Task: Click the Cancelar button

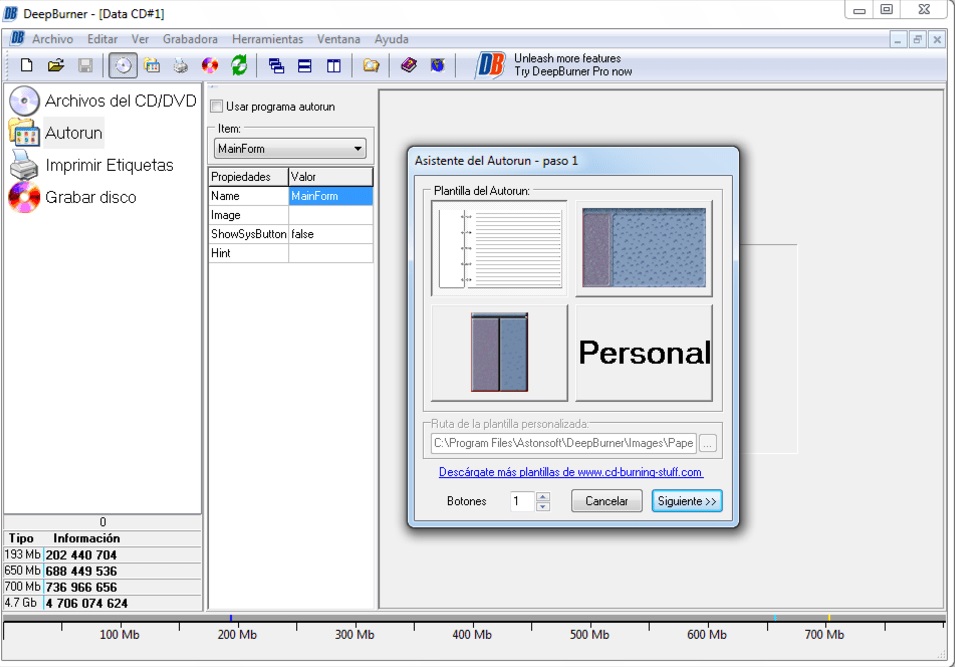Action: 607,501
